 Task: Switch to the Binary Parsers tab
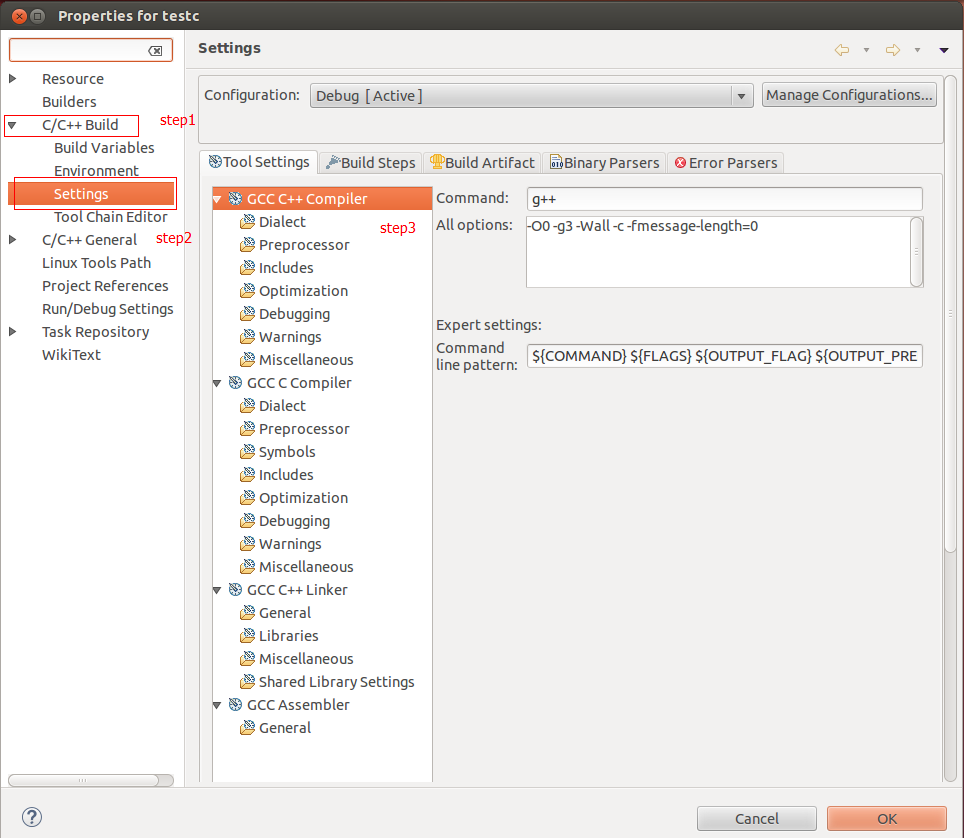pyautogui.click(x=604, y=163)
